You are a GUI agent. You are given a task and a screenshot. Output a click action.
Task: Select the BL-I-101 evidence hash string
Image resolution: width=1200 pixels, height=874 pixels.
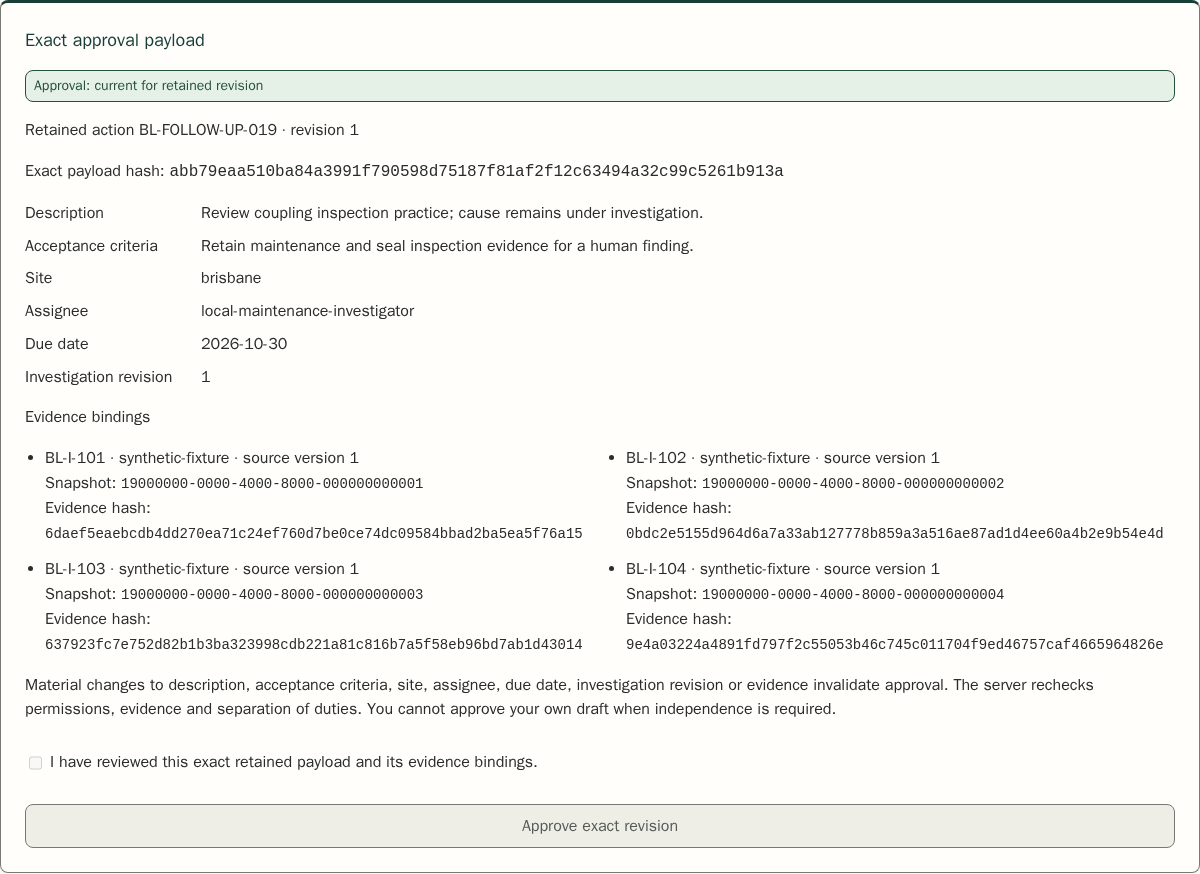tap(314, 534)
